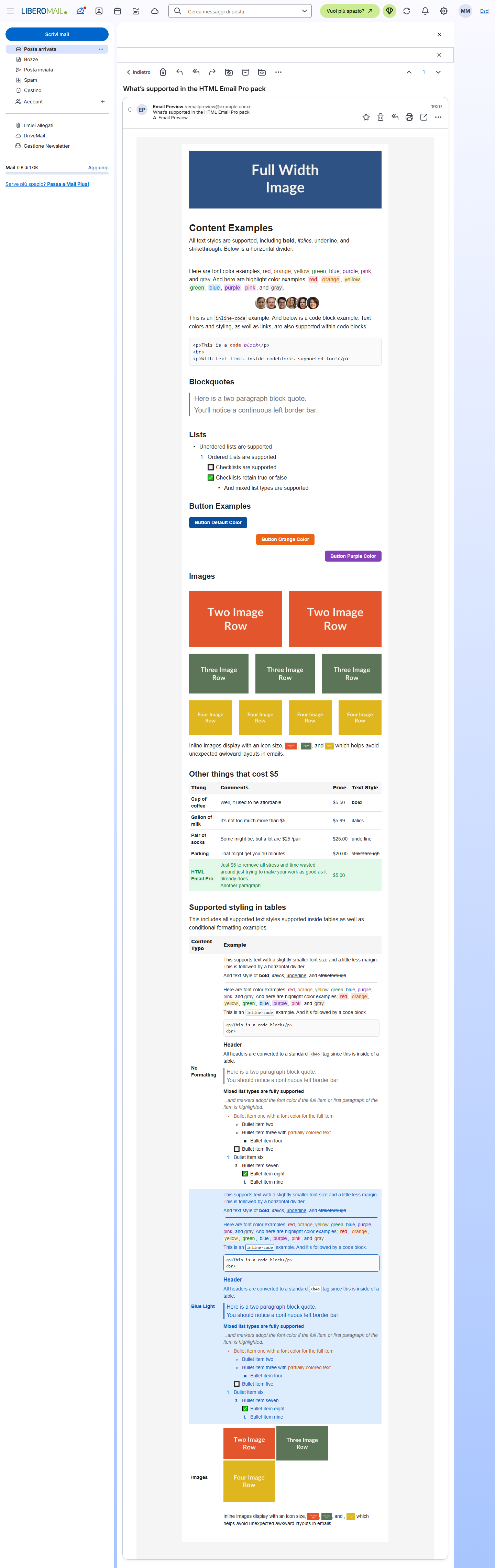Click in 'Cerca messaggi di posta' search field
This screenshot has width=495, height=1568.
(x=240, y=11)
